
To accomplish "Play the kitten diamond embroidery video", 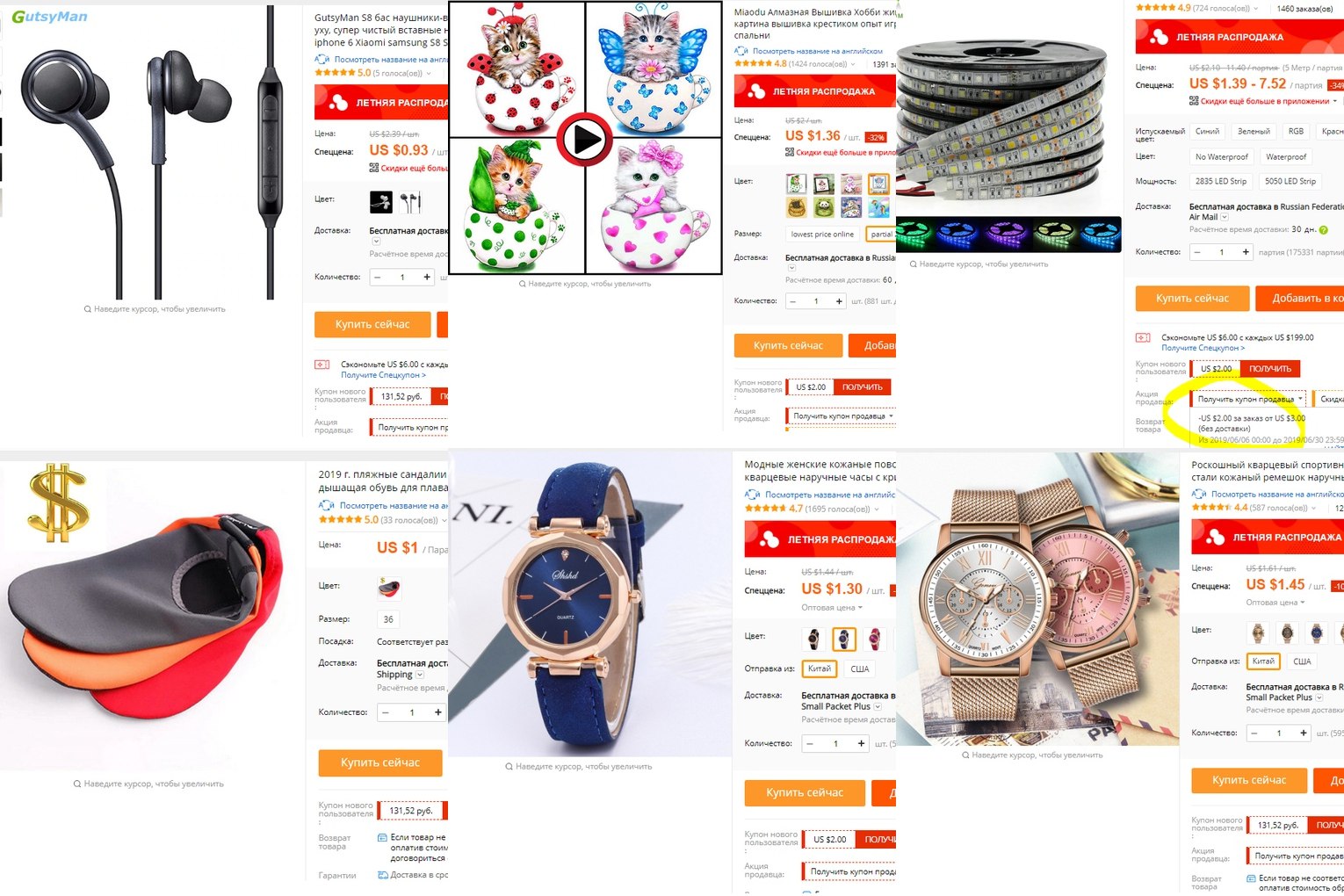I will pos(585,139).
